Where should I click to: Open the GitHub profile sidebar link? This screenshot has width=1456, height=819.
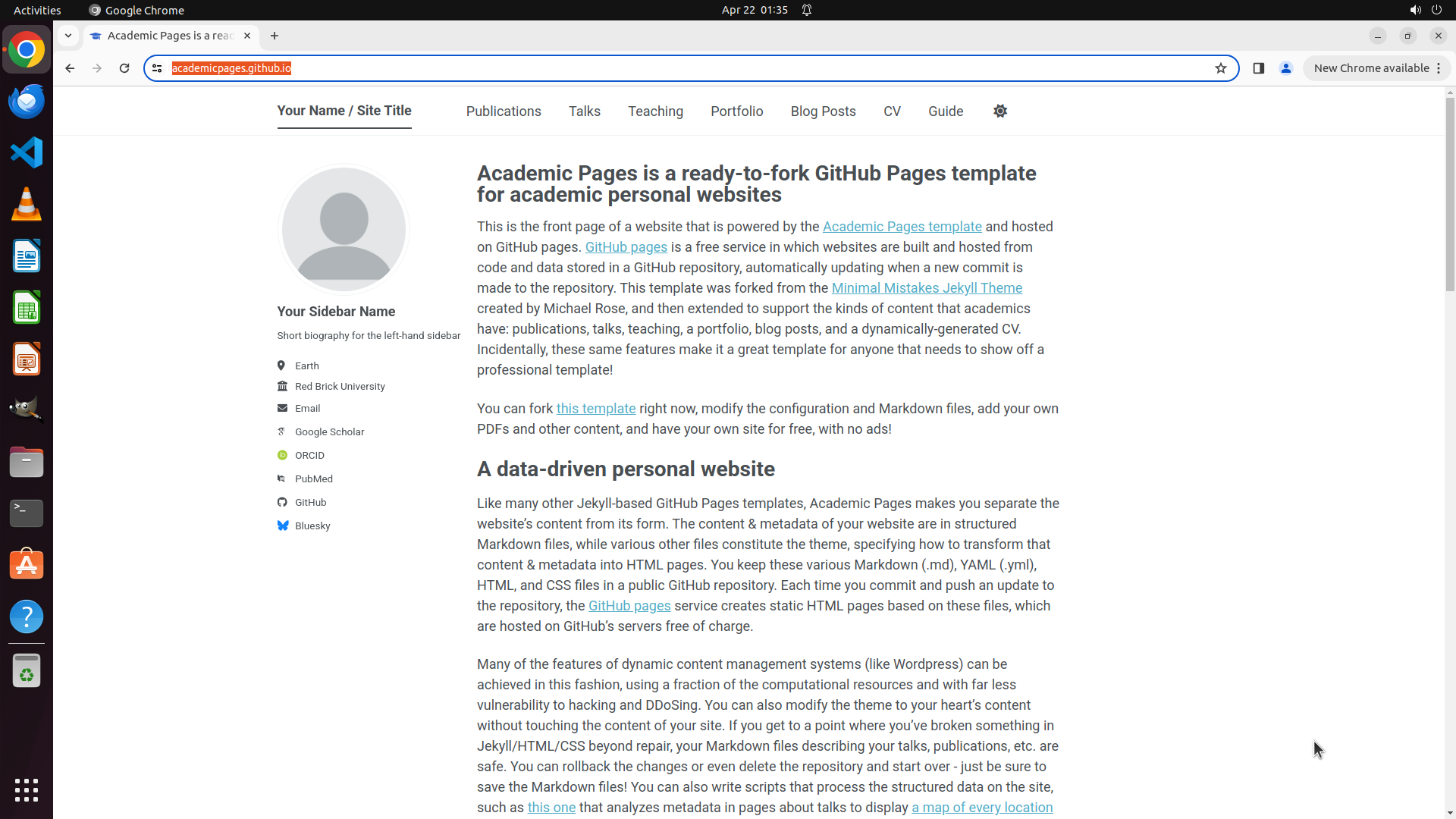(x=310, y=502)
